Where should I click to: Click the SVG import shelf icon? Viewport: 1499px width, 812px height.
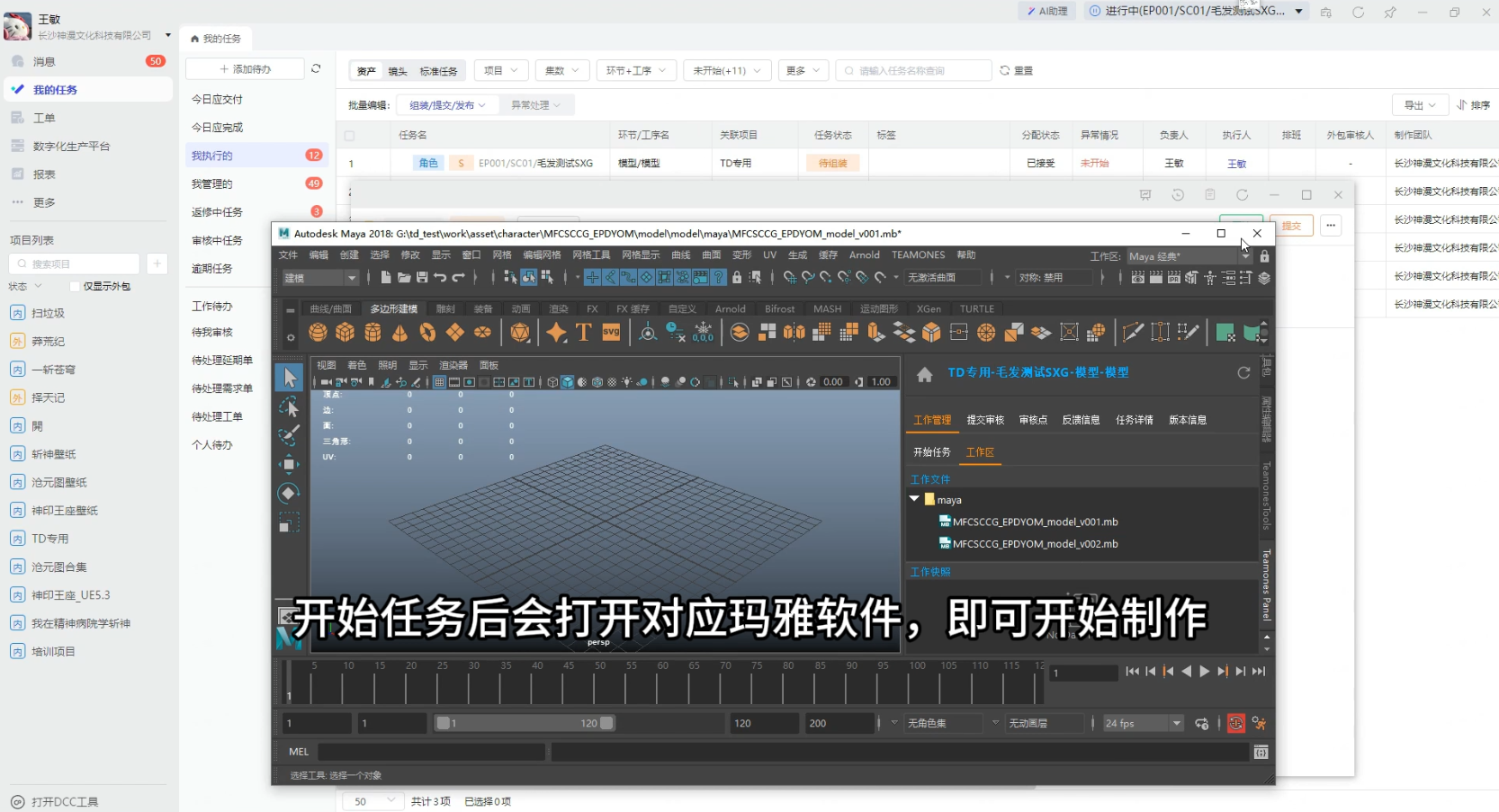pos(611,333)
